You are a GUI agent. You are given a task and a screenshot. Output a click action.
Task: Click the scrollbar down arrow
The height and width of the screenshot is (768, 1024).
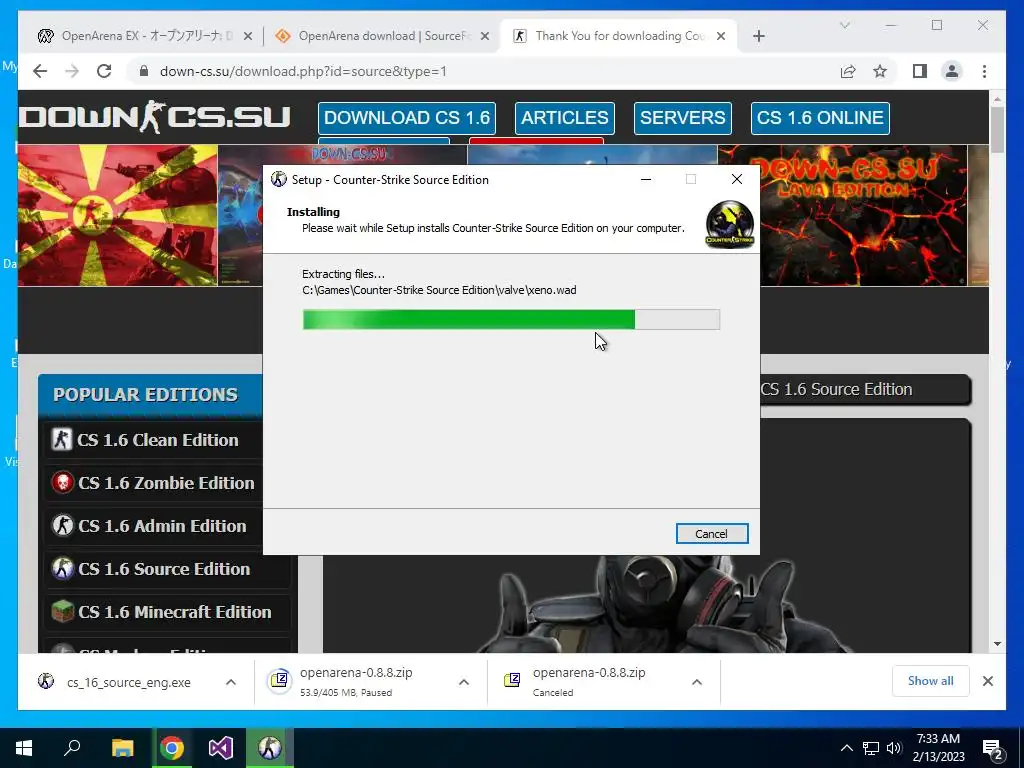click(x=997, y=645)
